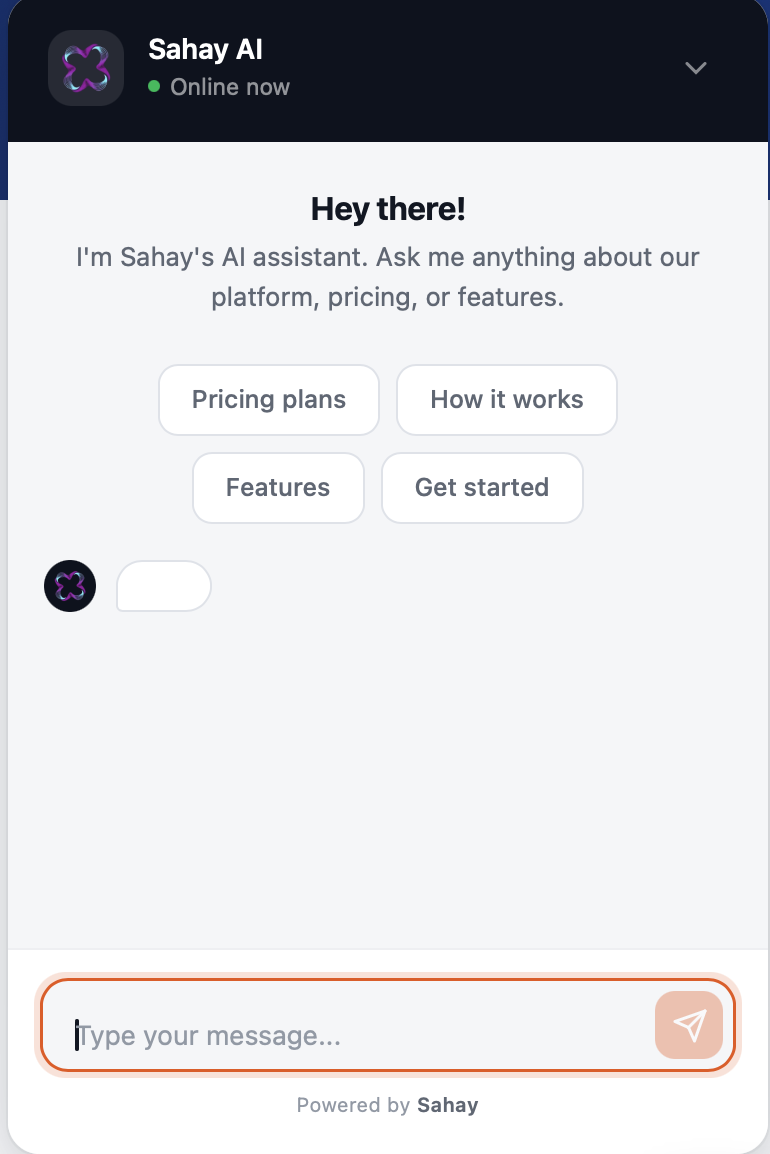Click the Online now status text
The height and width of the screenshot is (1154, 770).
pos(230,87)
